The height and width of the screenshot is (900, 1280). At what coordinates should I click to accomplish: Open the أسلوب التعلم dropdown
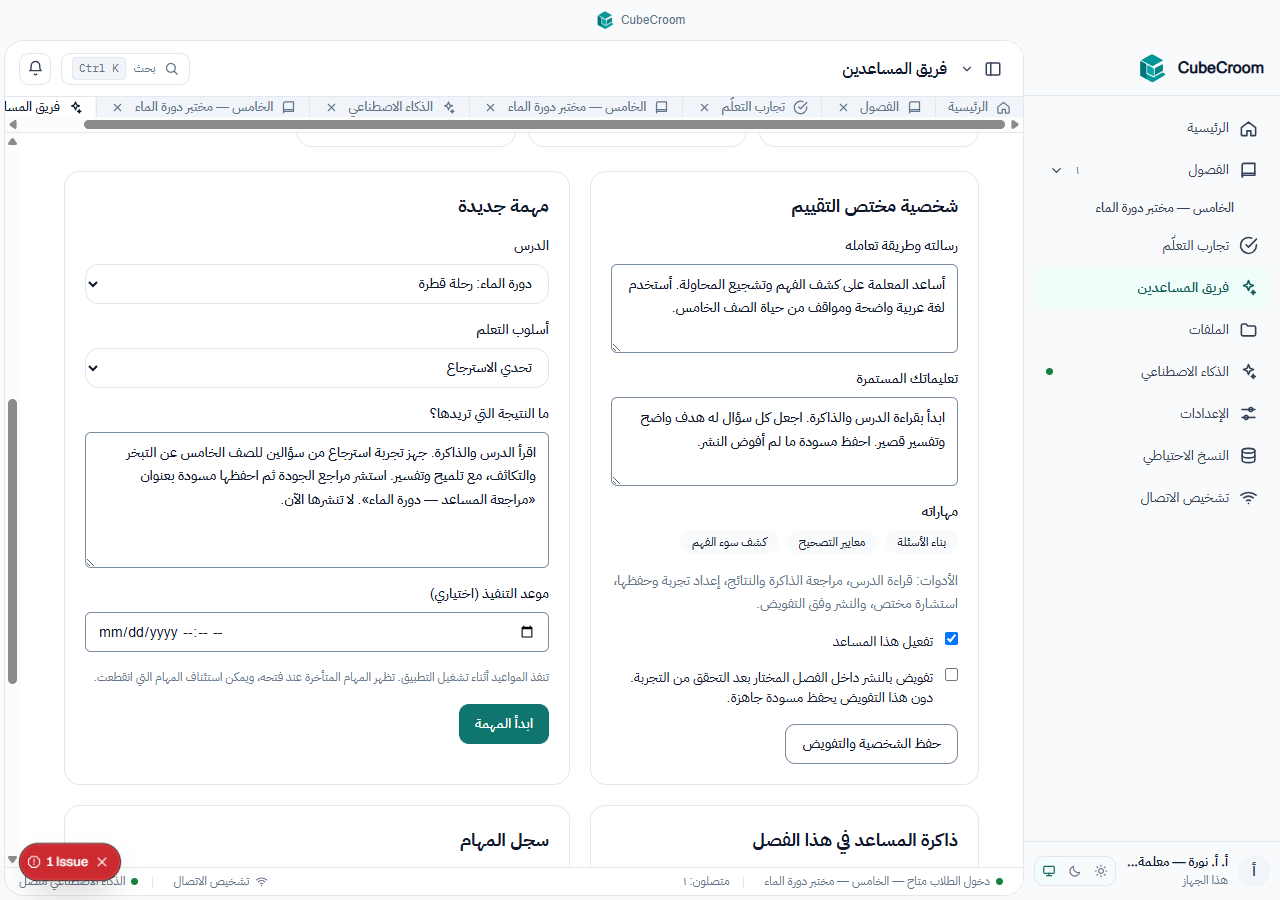[317, 368]
